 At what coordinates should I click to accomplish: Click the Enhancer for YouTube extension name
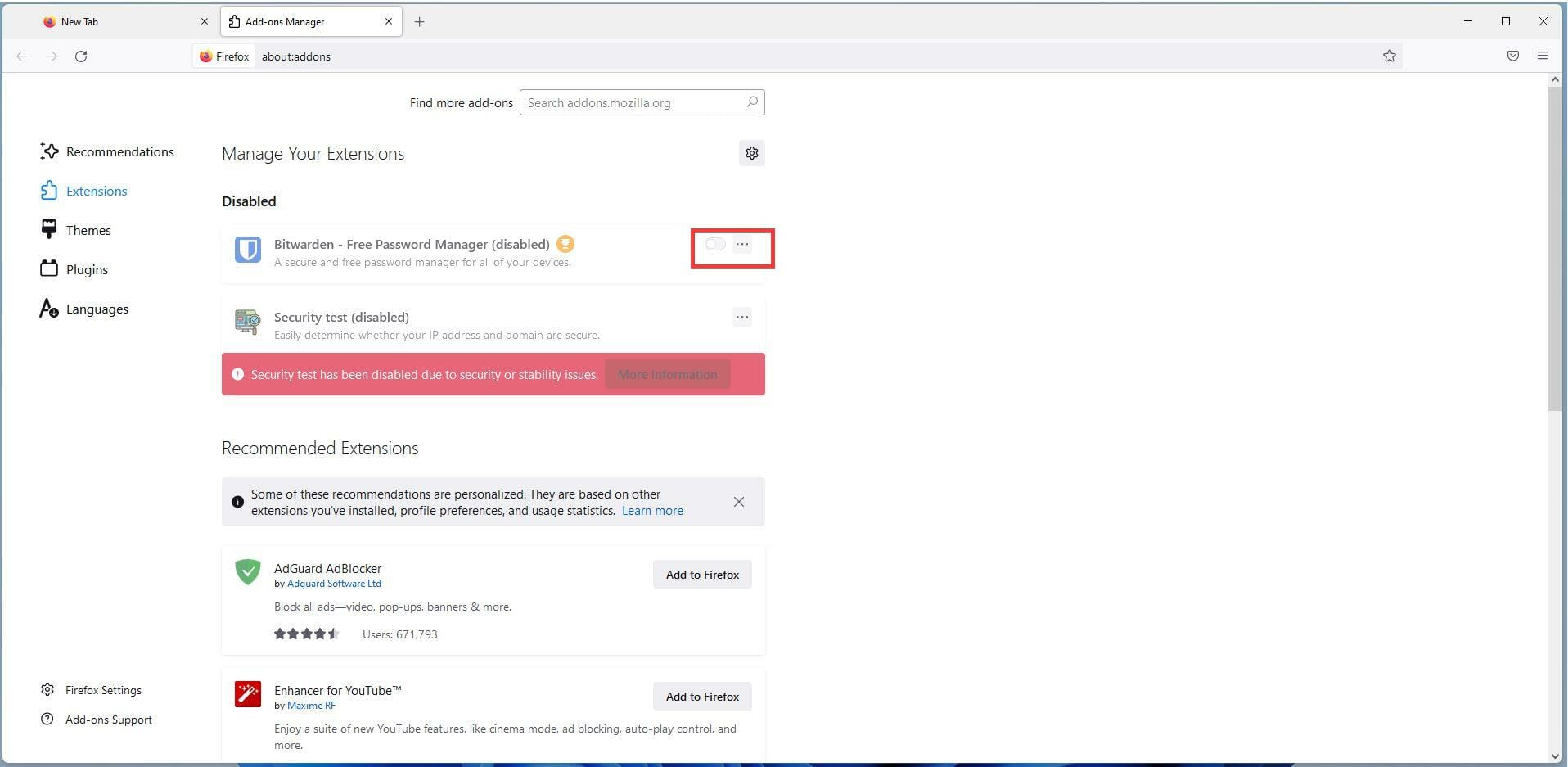coord(338,690)
